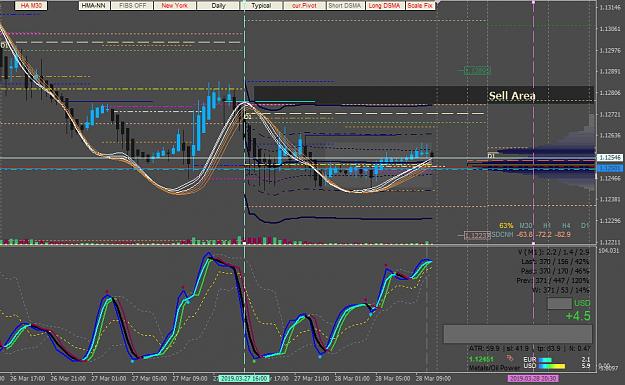Click the 1.12636 price scale value

coord(610,136)
